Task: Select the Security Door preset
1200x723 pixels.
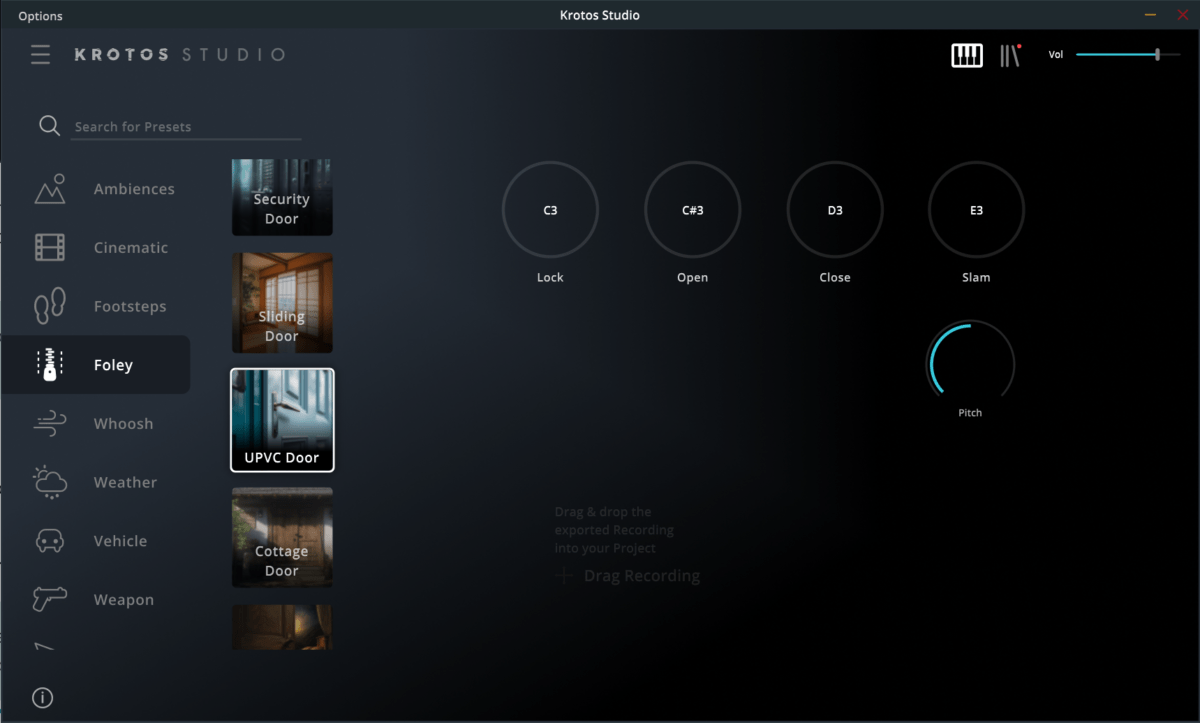Action: coord(282,197)
